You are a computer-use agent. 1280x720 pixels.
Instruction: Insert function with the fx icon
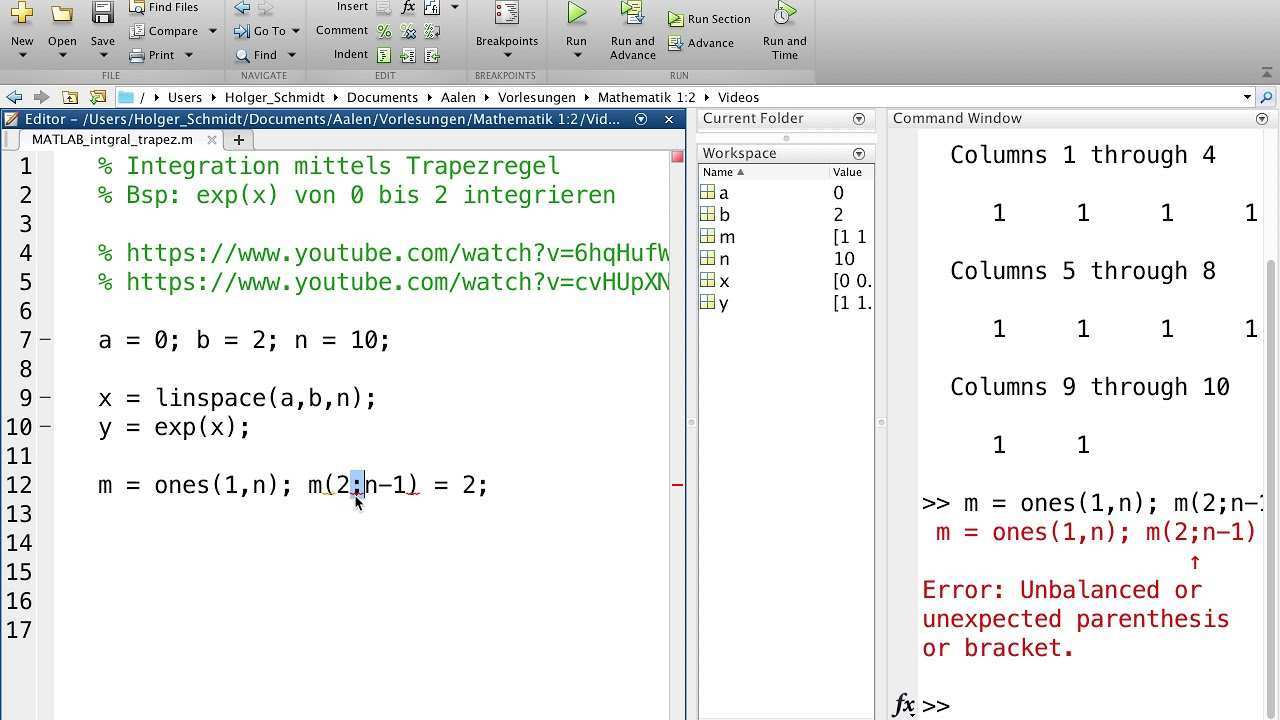coord(408,7)
